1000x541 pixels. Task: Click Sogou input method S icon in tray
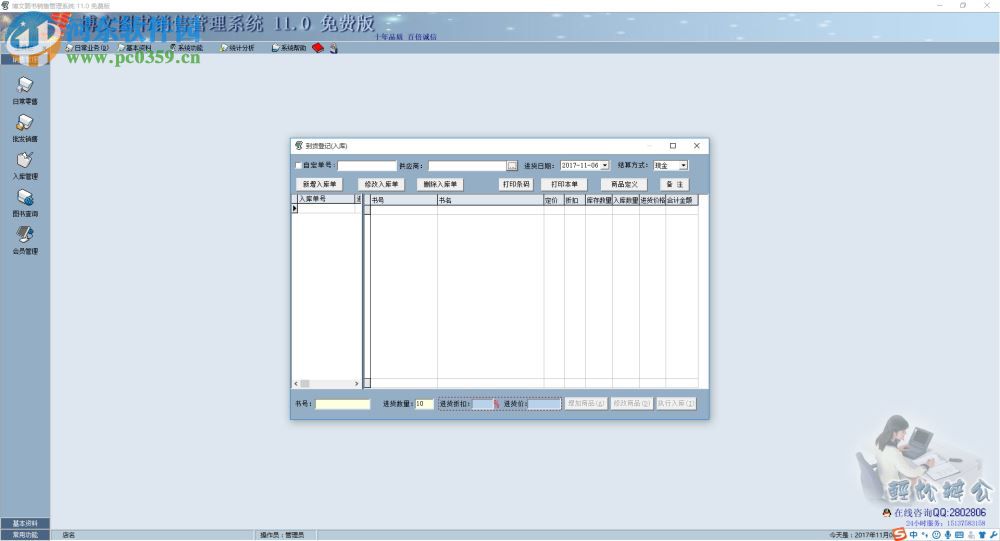point(899,534)
